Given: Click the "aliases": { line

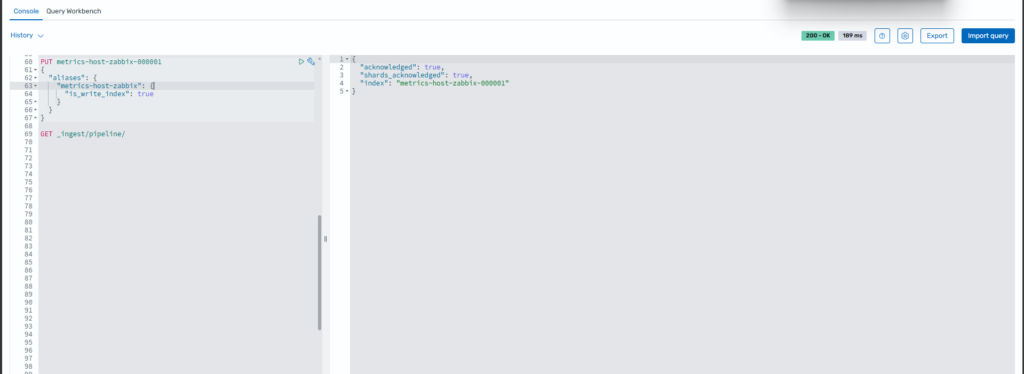Looking at the screenshot, I should pos(72,78).
